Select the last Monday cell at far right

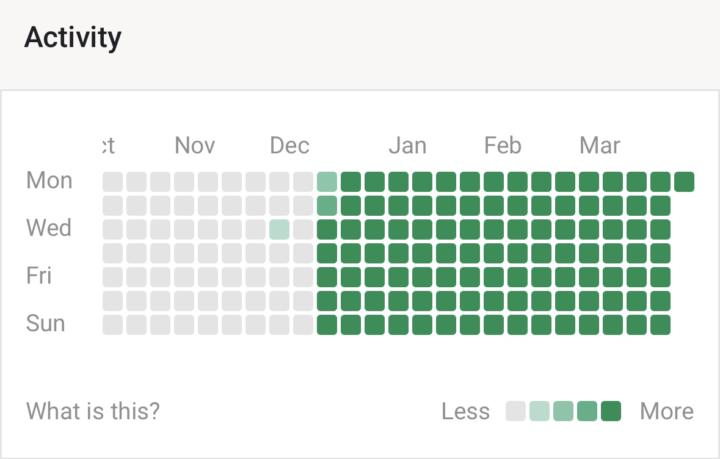pyautogui.click(x=684, y=181)
